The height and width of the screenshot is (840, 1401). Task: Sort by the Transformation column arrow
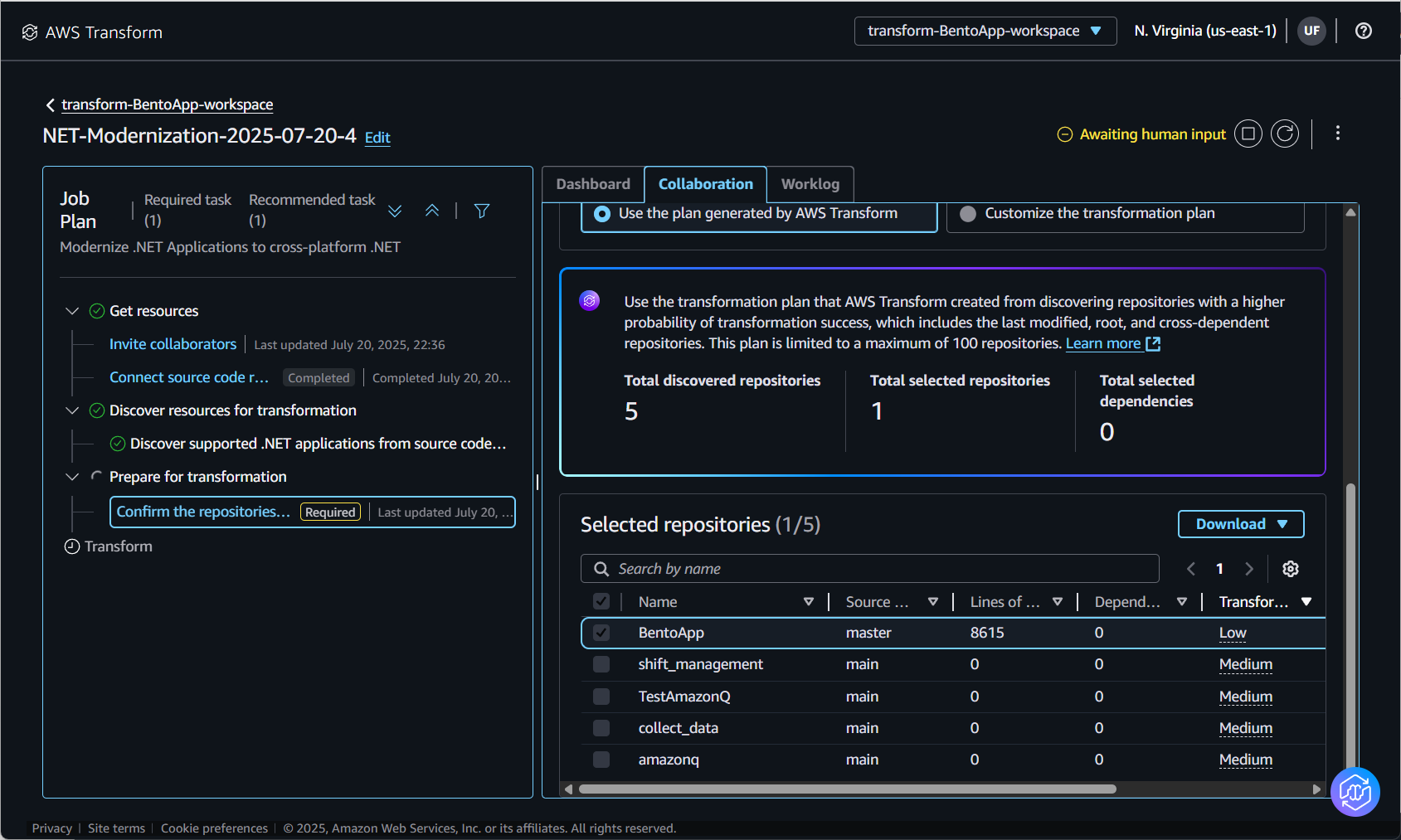[1306, 602]
